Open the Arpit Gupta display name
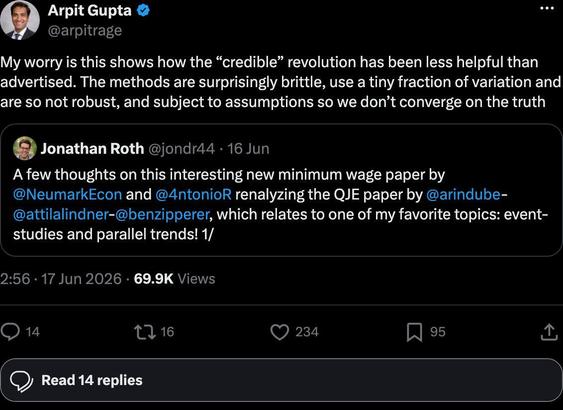 point(90,10)
